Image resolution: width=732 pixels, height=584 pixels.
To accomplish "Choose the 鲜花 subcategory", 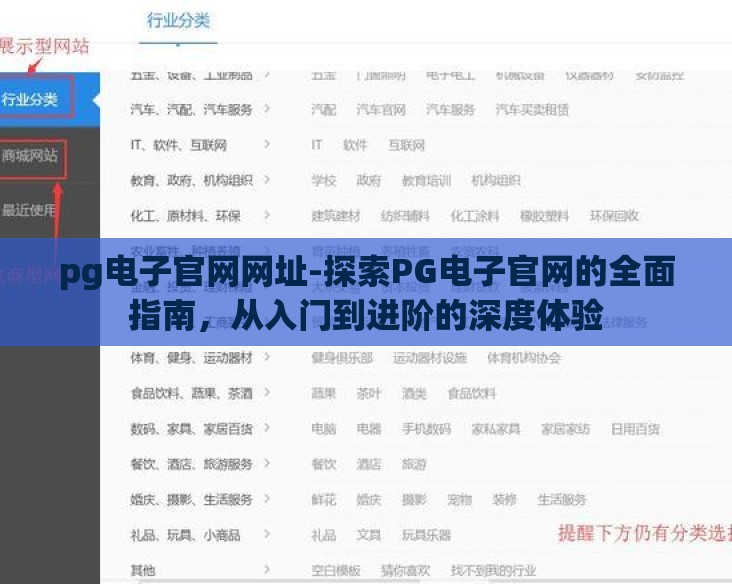I will coord(324,500).
